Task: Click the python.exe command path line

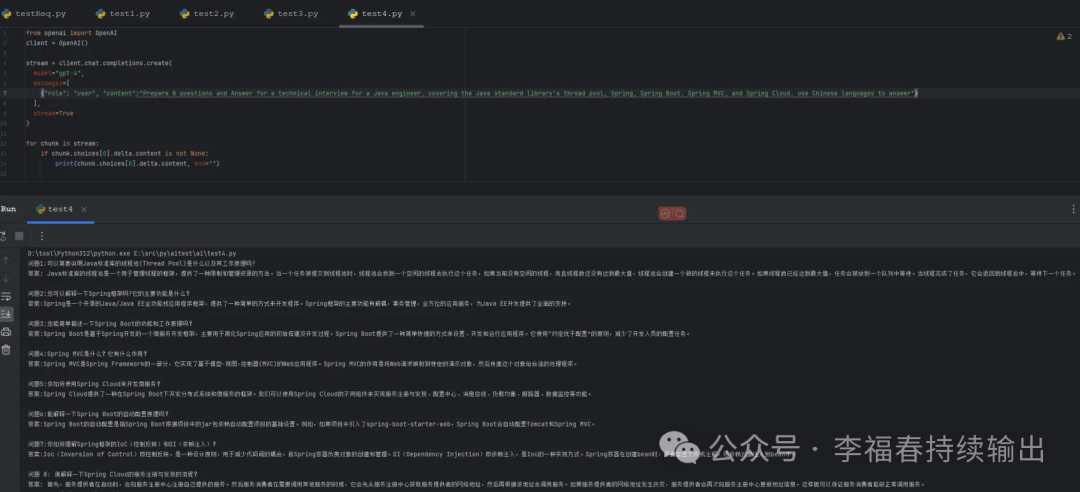Action: 132,253
